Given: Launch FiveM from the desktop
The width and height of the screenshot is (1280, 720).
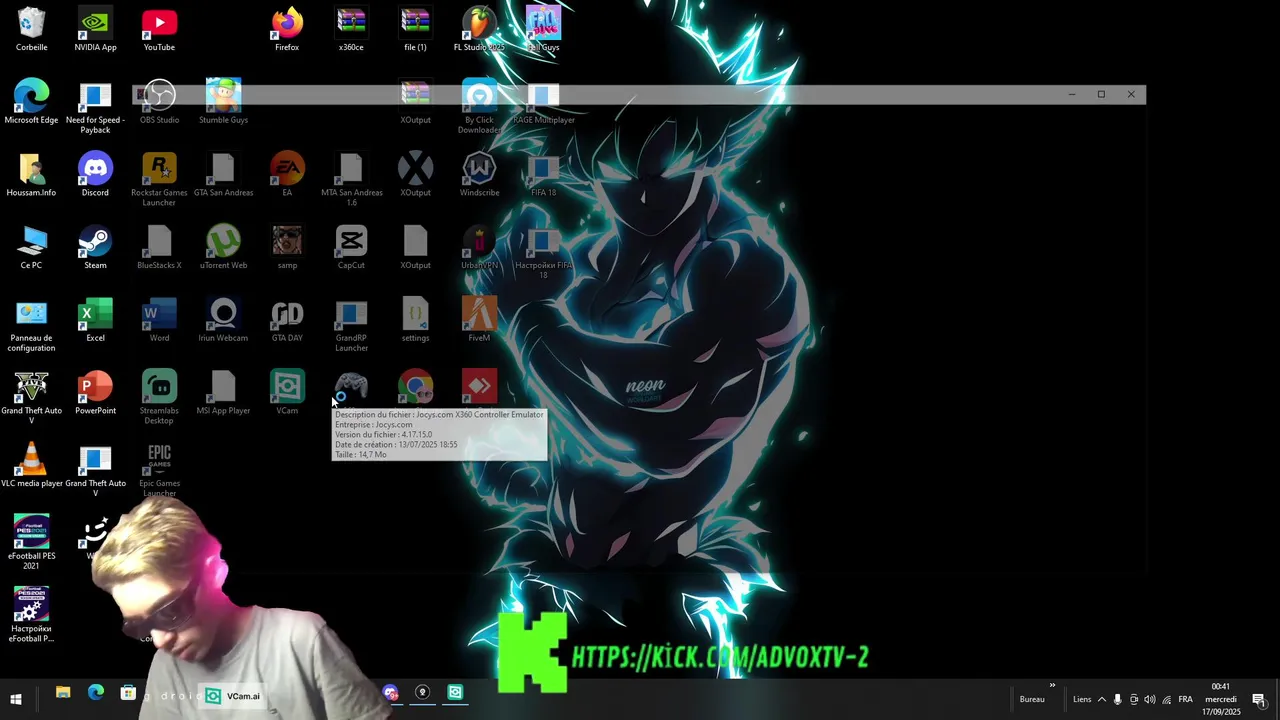Looking at the screenshot, I should pyautogui.click(x=479, y=321).
